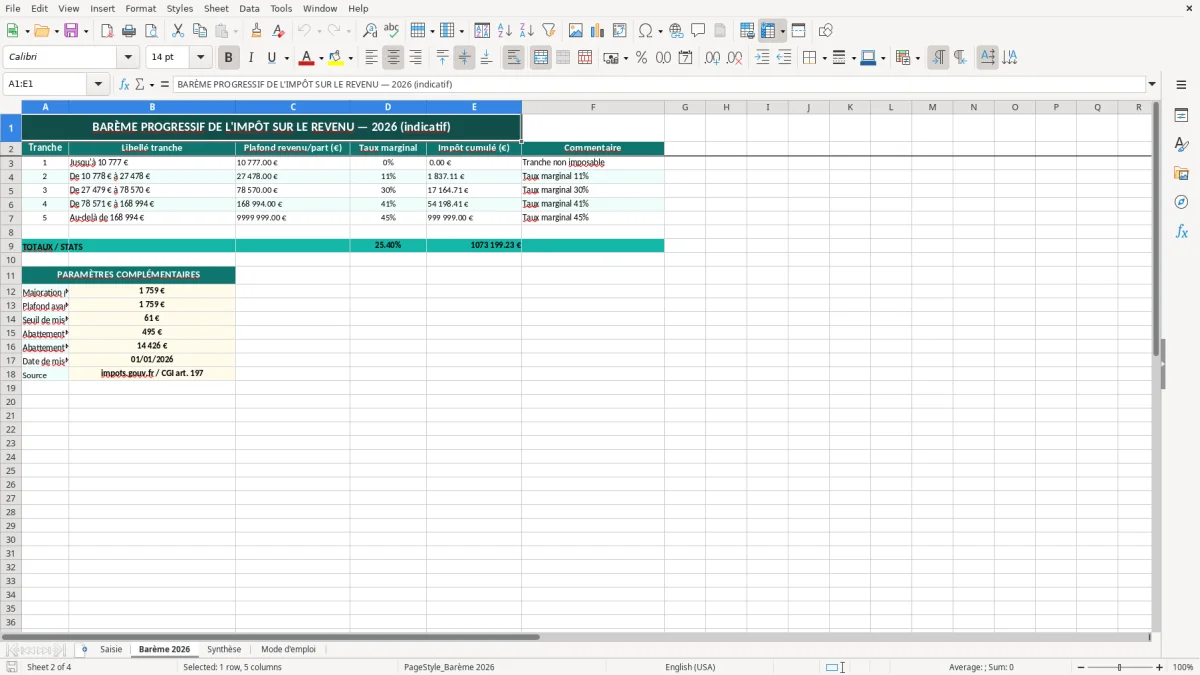Image resolution: width=1200 pixels, height=675 pixels.
Task: Click the Copy icon
Action: 200,31
